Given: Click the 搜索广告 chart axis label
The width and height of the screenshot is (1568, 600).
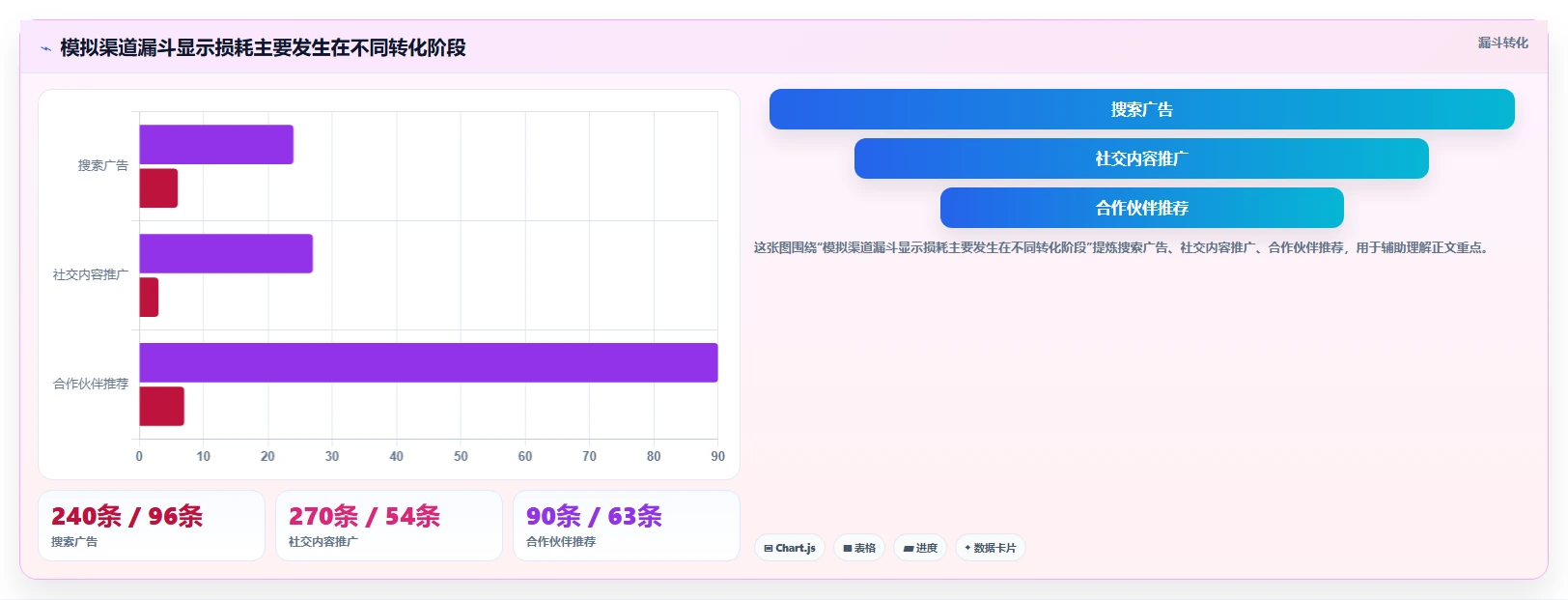Looking at the screenshot, I should click(x=103, y=166).
